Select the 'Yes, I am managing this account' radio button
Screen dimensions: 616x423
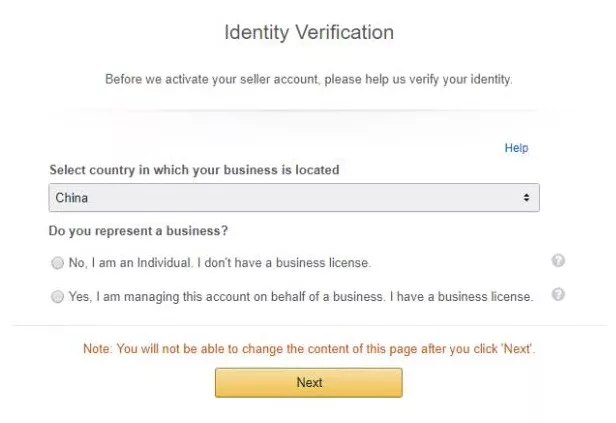point(55,297)
